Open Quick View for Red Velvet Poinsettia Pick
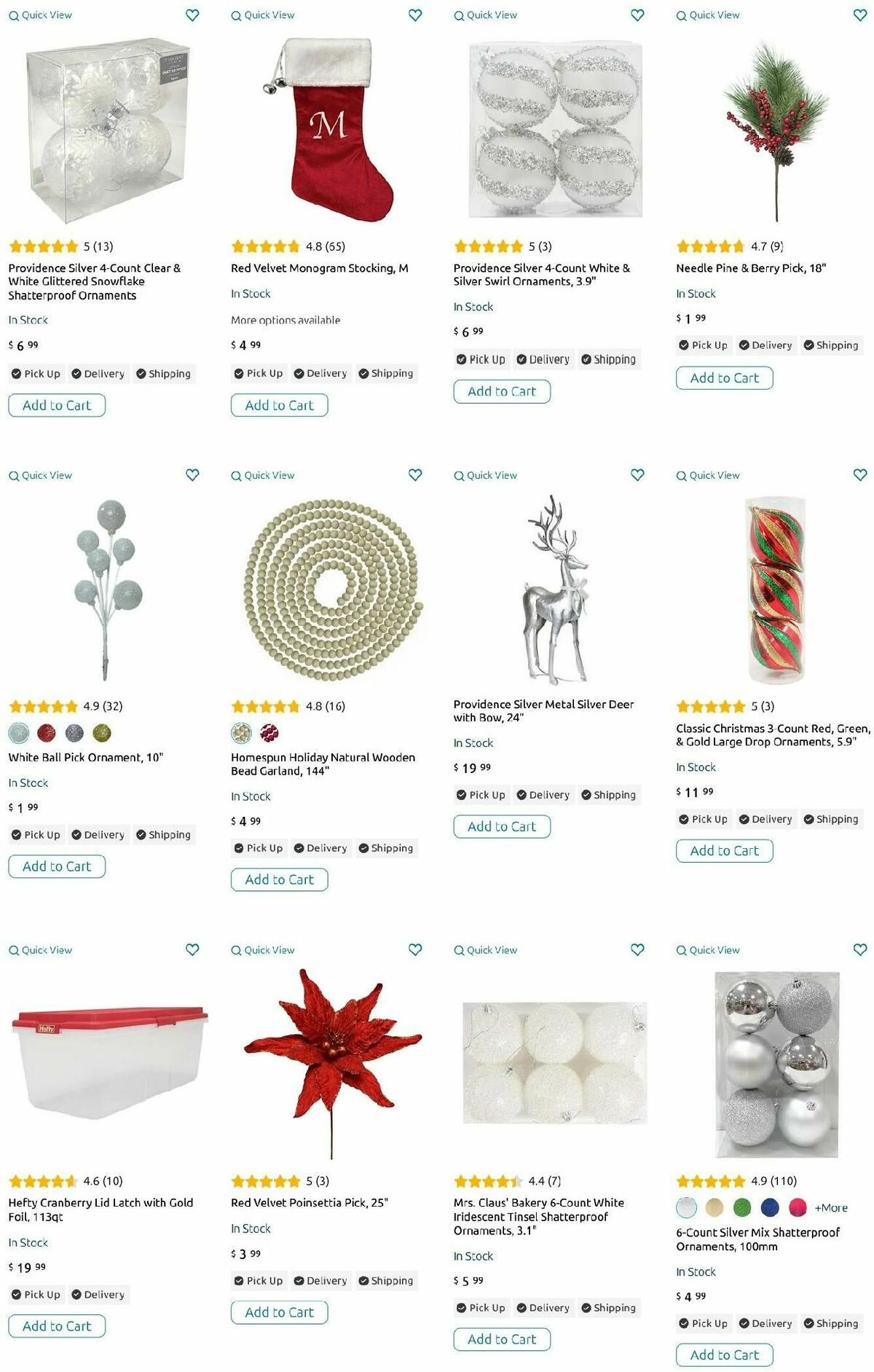The height and width of the screenshot is (1372, 874). coord(263,950)
